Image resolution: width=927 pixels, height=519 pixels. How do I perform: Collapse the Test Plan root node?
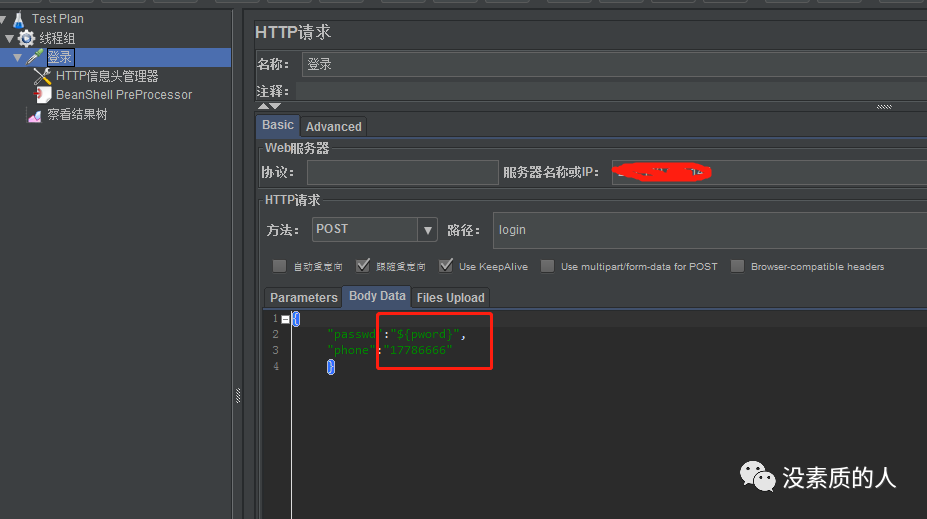click(x=2, y=20)
